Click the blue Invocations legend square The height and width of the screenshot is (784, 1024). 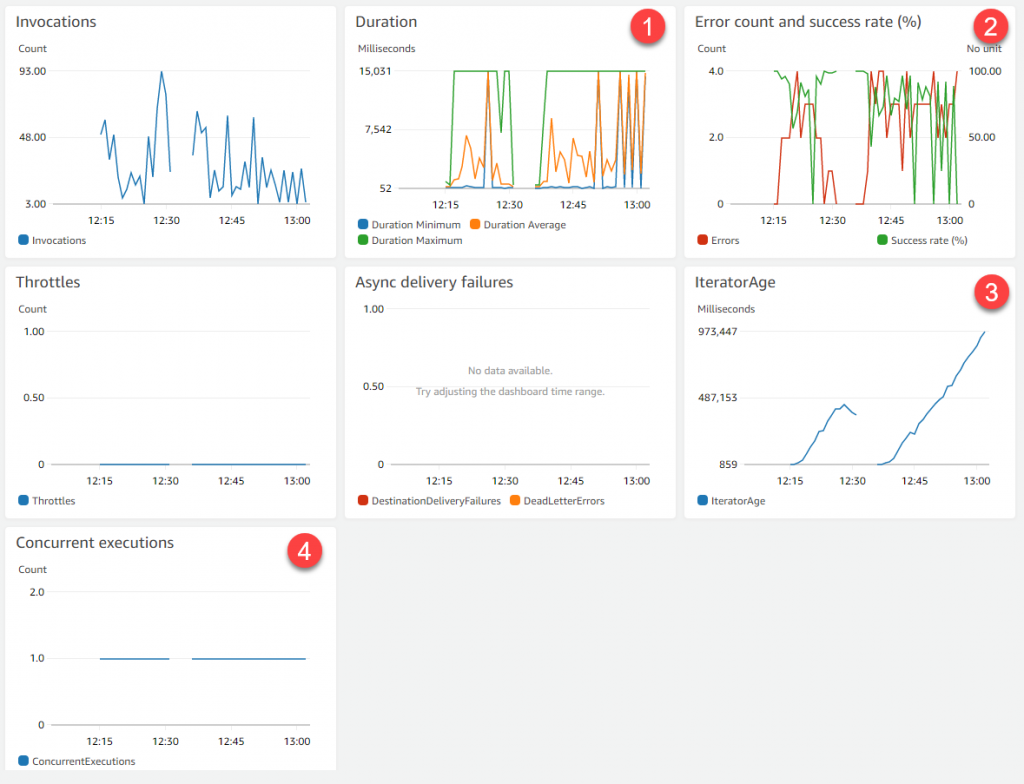[22, 240]
